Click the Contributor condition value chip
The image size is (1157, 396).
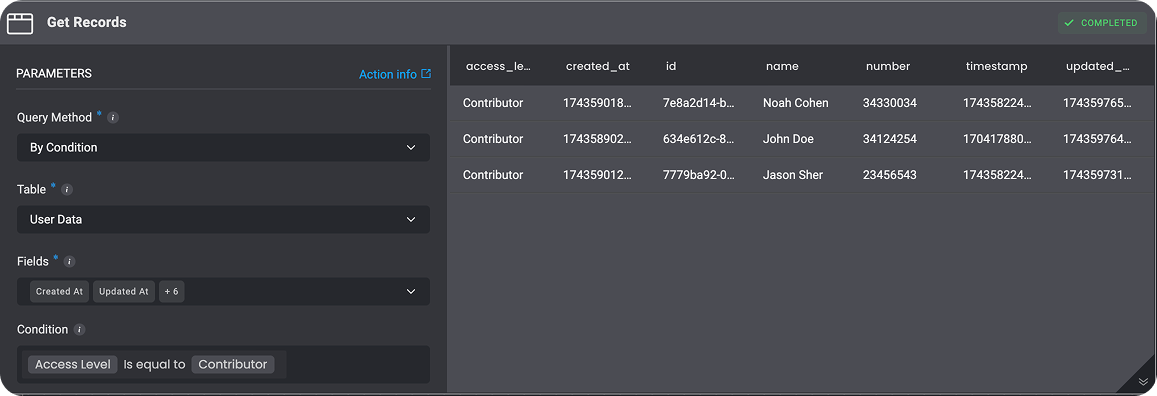click(232, 364)
